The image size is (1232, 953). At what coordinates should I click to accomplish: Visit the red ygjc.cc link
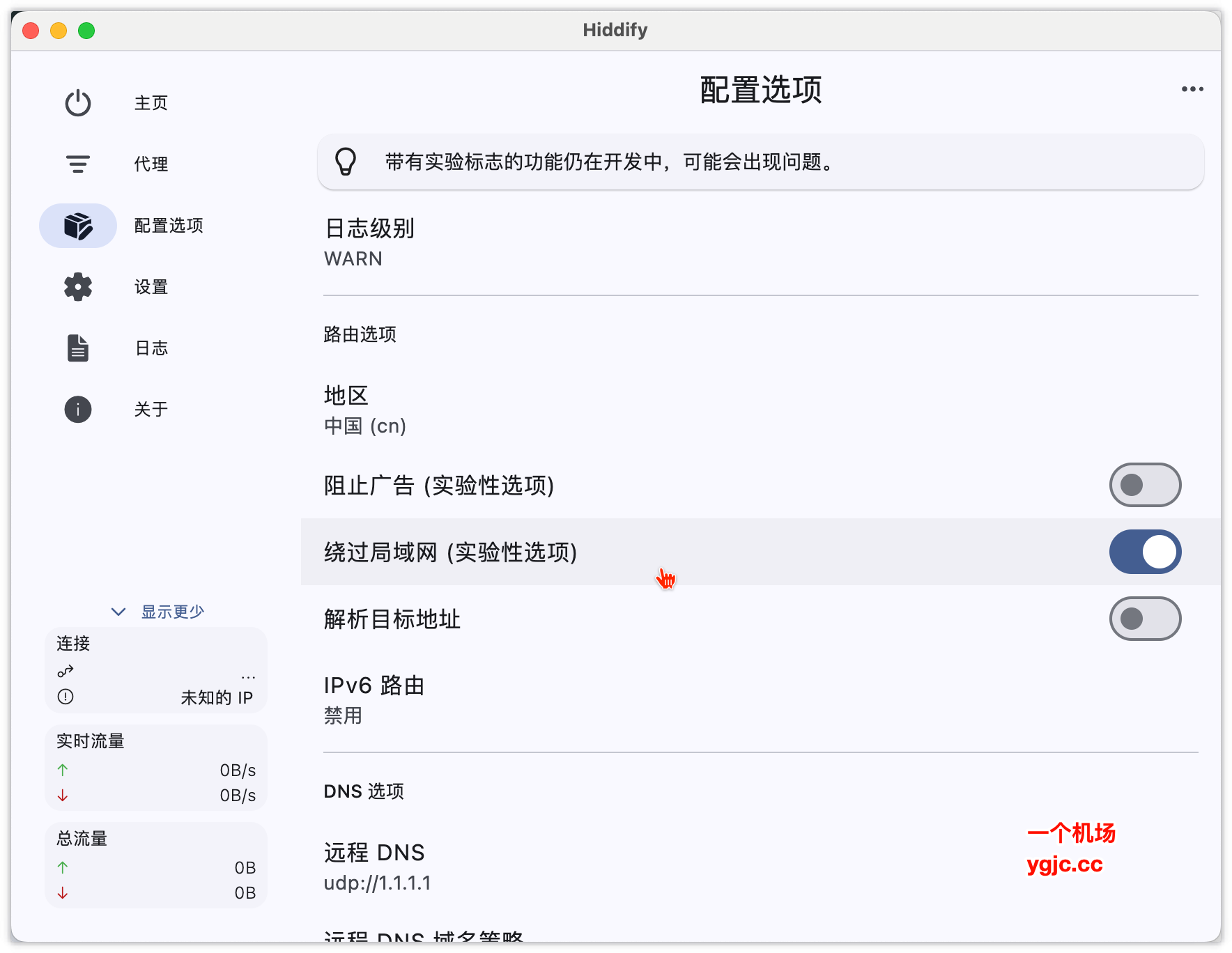(x=1065, y=865)
